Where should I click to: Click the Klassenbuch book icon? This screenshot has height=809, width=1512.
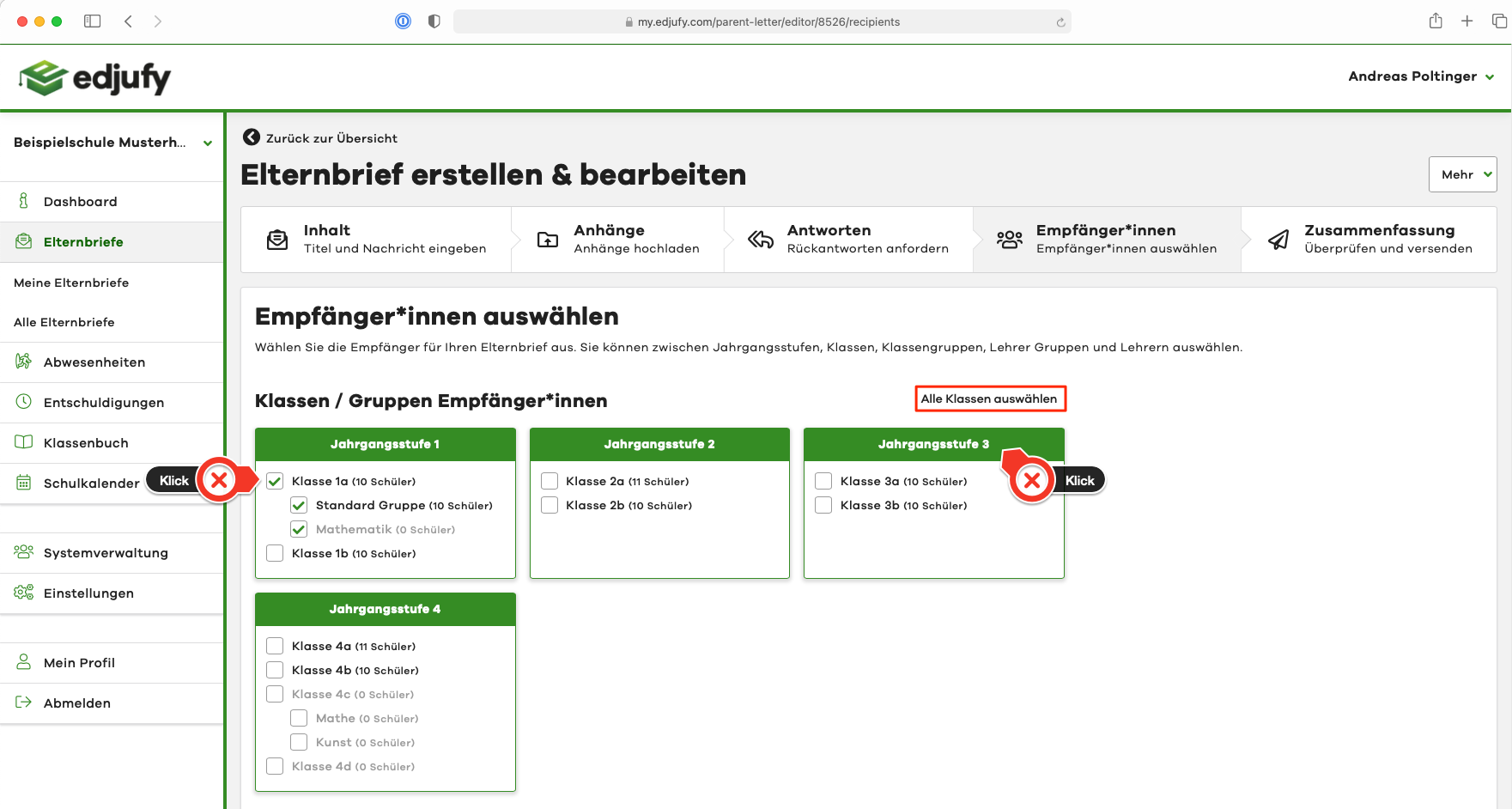coord(24,442)
